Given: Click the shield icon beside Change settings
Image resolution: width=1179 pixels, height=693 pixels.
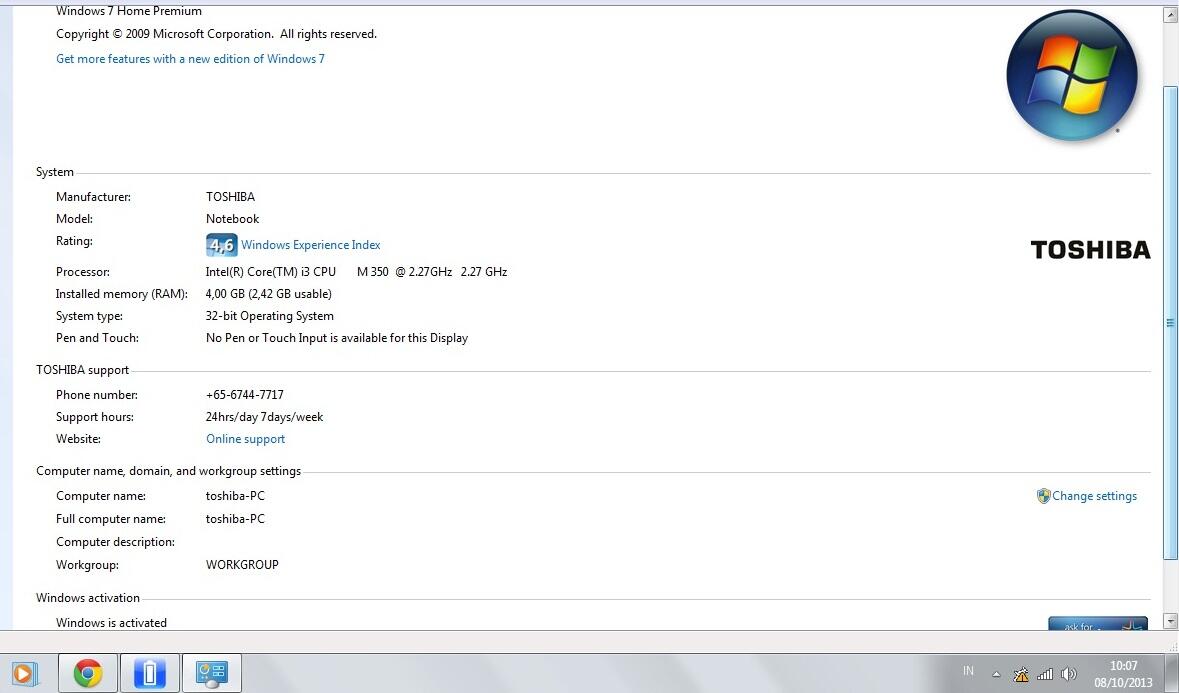Looking at the screenshot, I should coord(1043,496).
